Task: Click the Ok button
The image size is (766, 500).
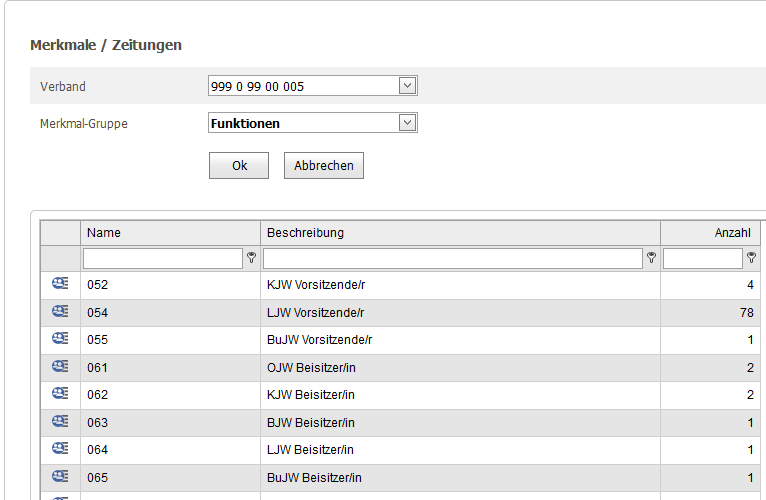Action: [x=239, y=165]
